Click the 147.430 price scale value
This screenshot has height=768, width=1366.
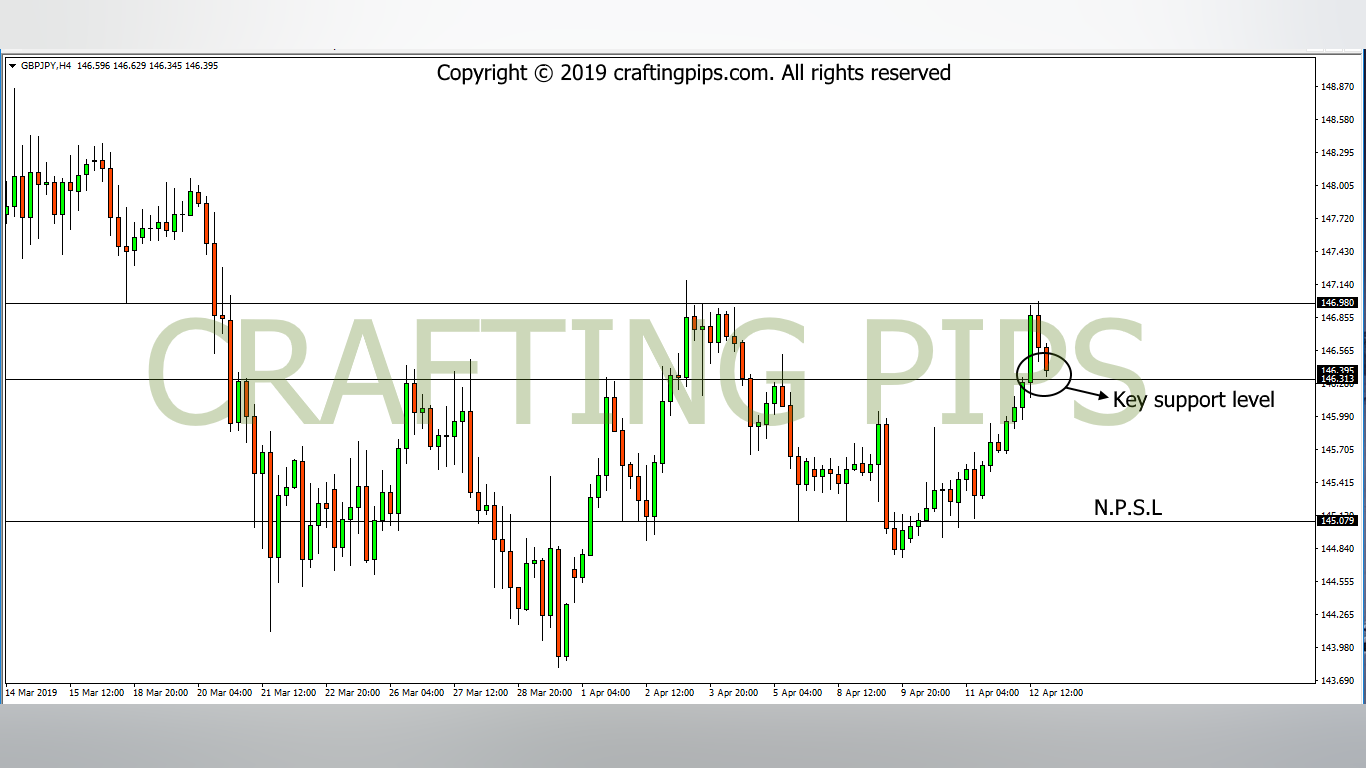point(1337,252)
